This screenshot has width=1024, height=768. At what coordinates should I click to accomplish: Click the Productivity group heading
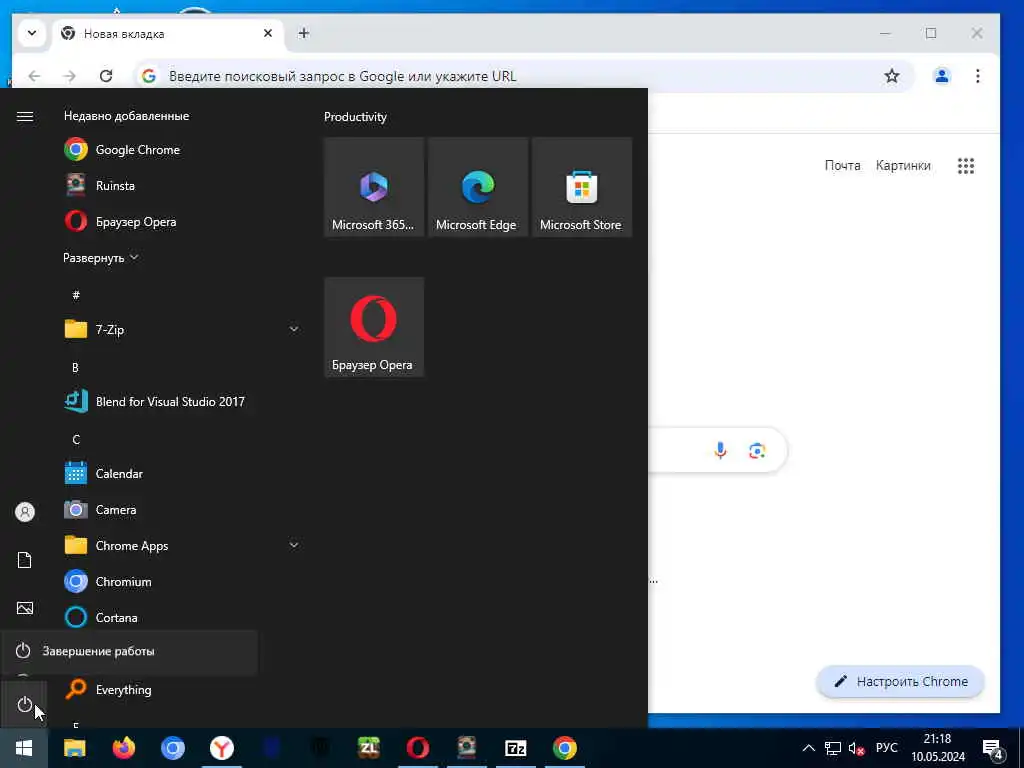355,117
